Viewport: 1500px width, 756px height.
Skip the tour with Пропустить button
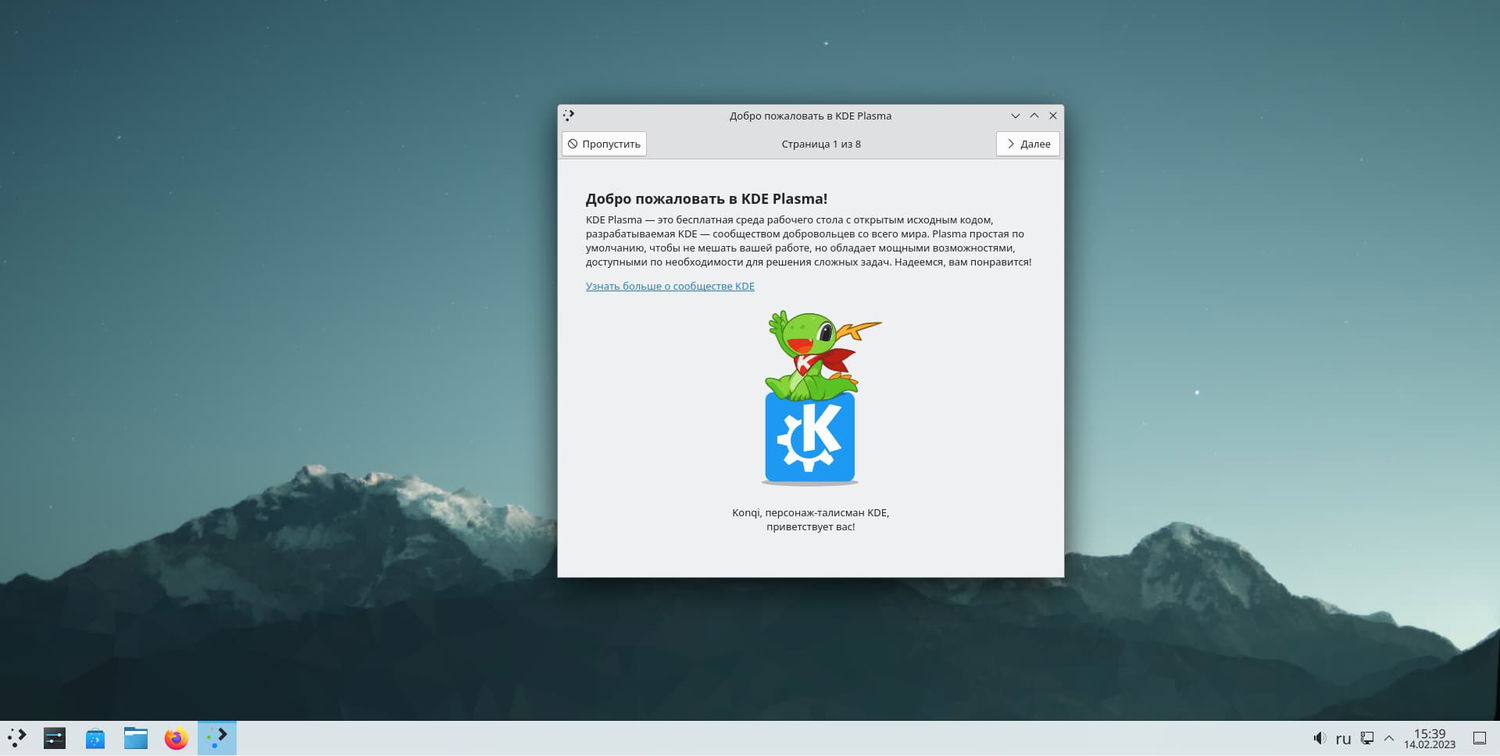point(604,144)
